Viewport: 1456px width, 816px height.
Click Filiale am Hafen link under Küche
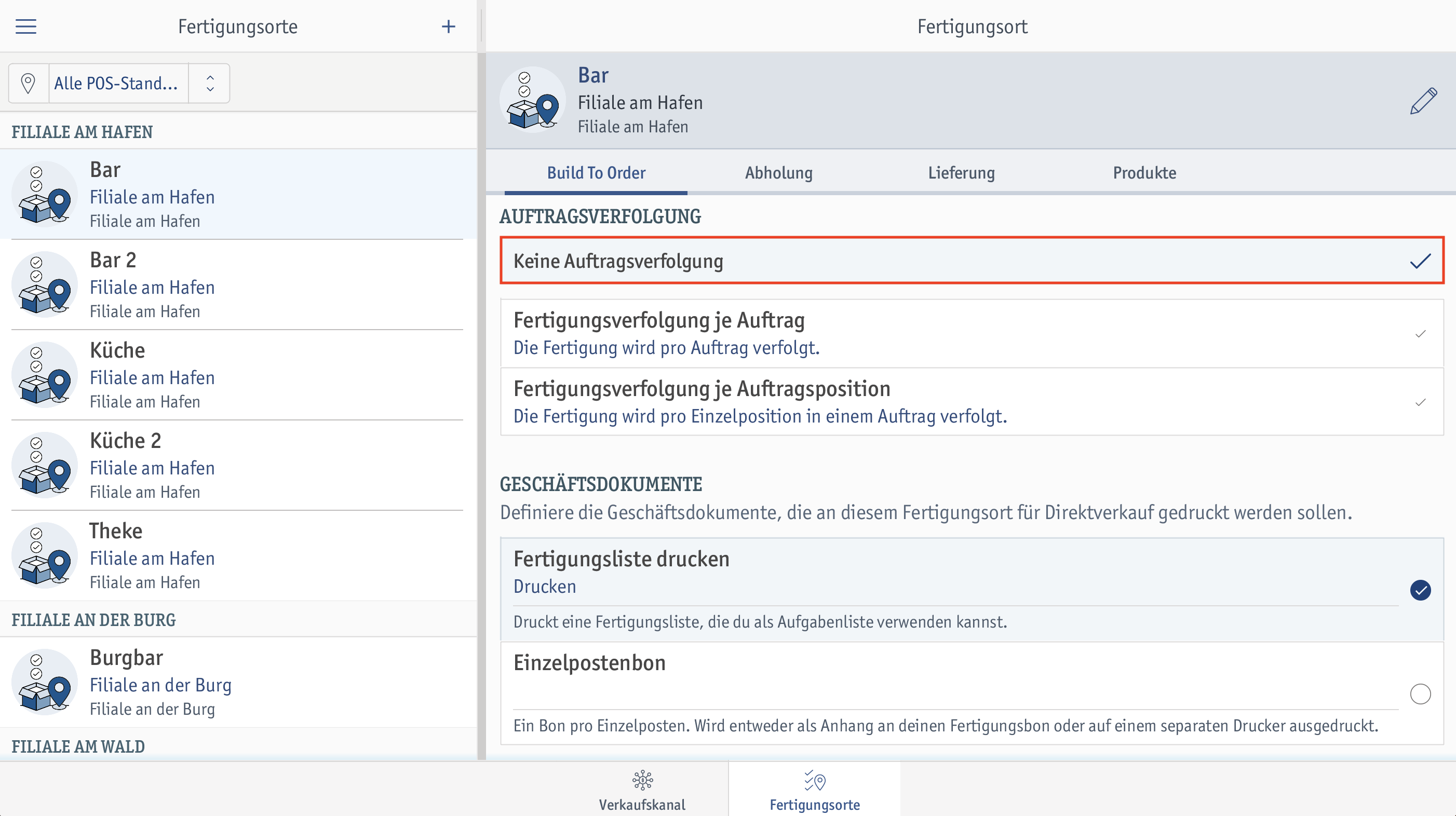click(x=152, y=377)
